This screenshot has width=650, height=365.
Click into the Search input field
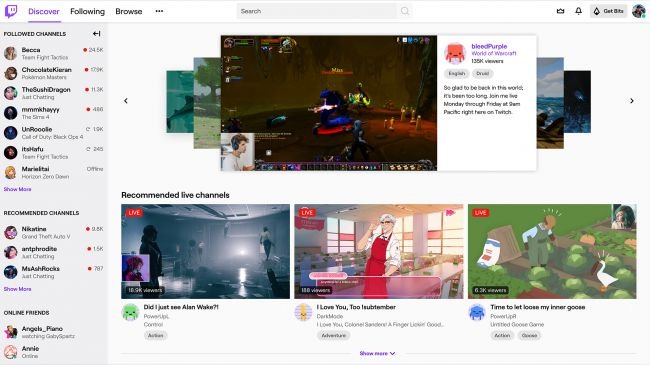tap(317, 11)
